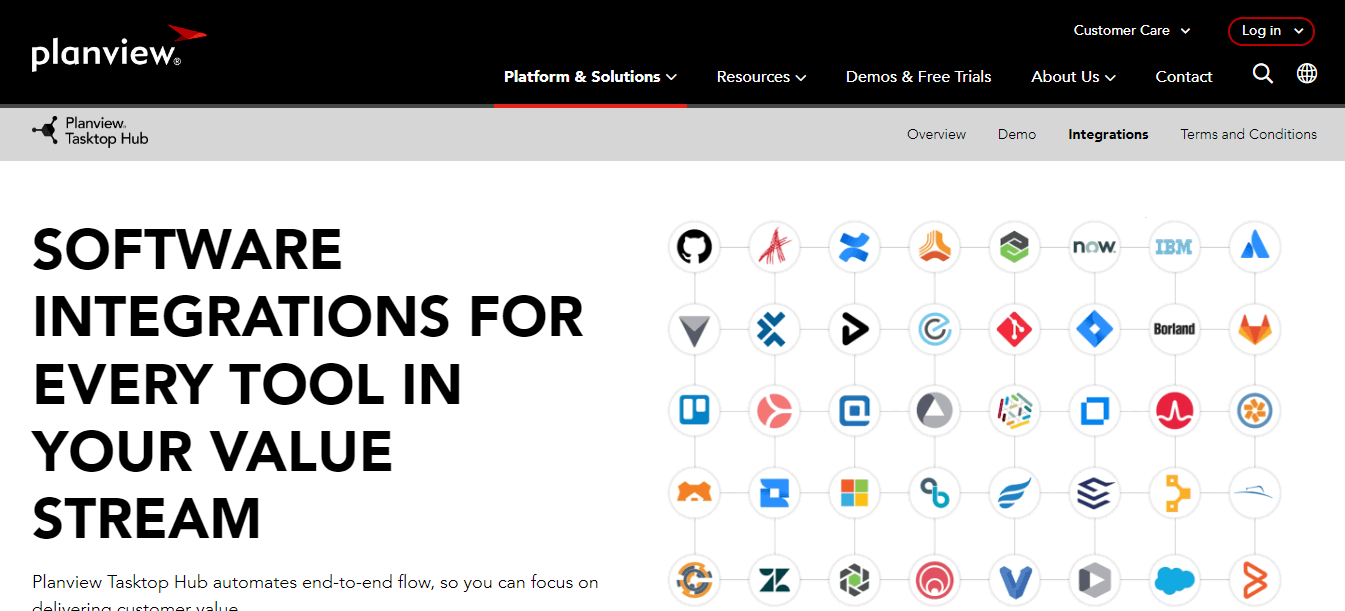
Task: Click the Borland integration logo
Action: [1174, 330]
